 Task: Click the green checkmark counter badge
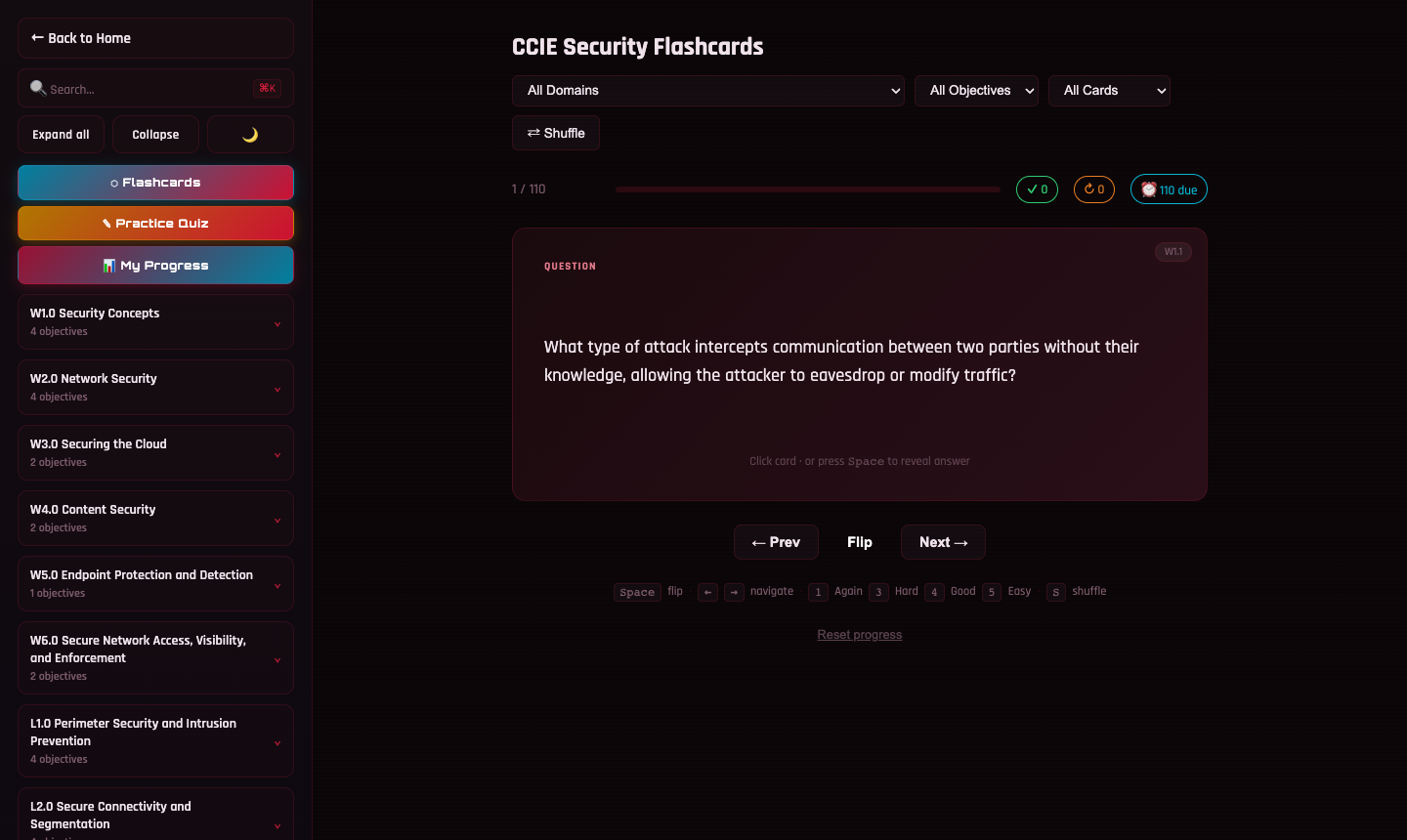point(1037,189)
